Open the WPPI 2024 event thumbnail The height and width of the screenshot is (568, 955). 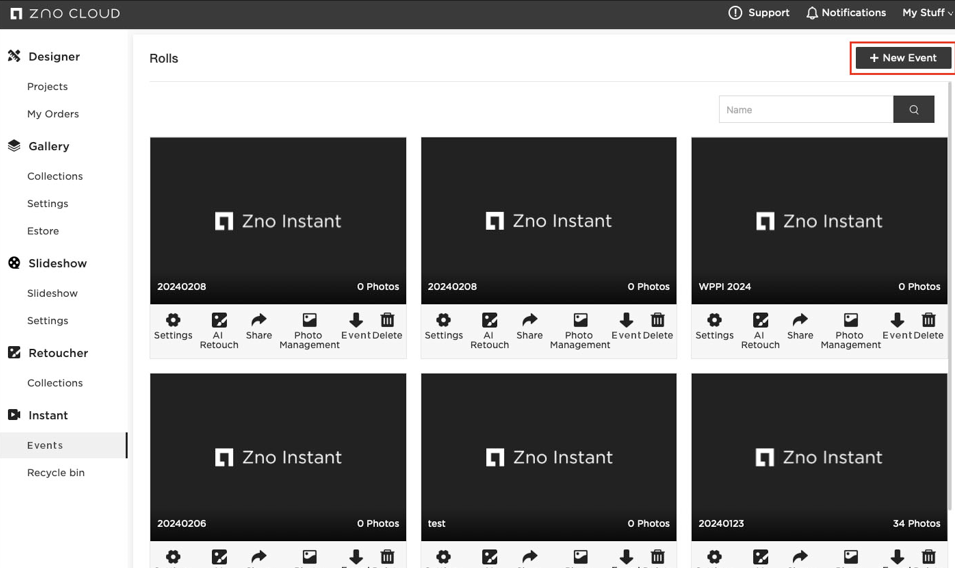pyautogui.click(x=819, y=220)
